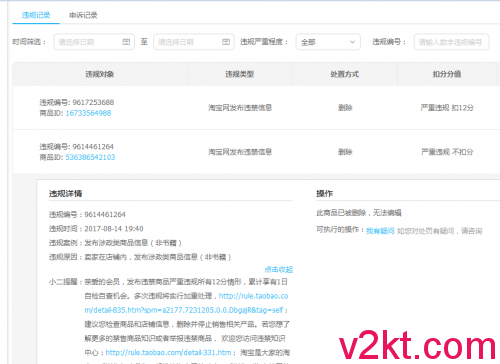Click into the start date 请选择日期 field

point(94,42)
